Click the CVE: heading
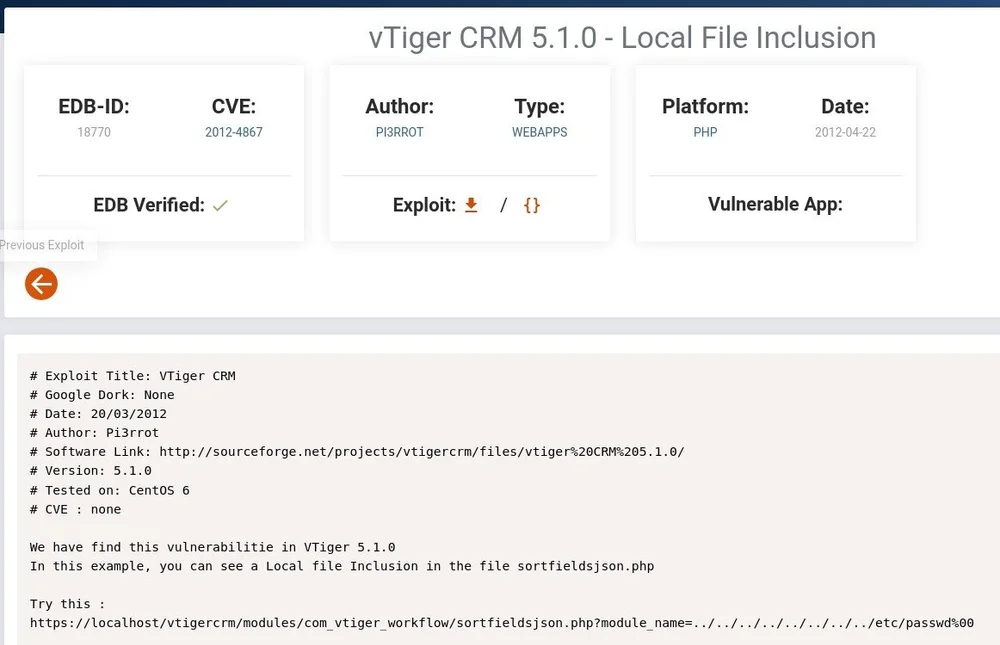The width and height of the screenshot is (1000, 645). click(x=233, y=106)
